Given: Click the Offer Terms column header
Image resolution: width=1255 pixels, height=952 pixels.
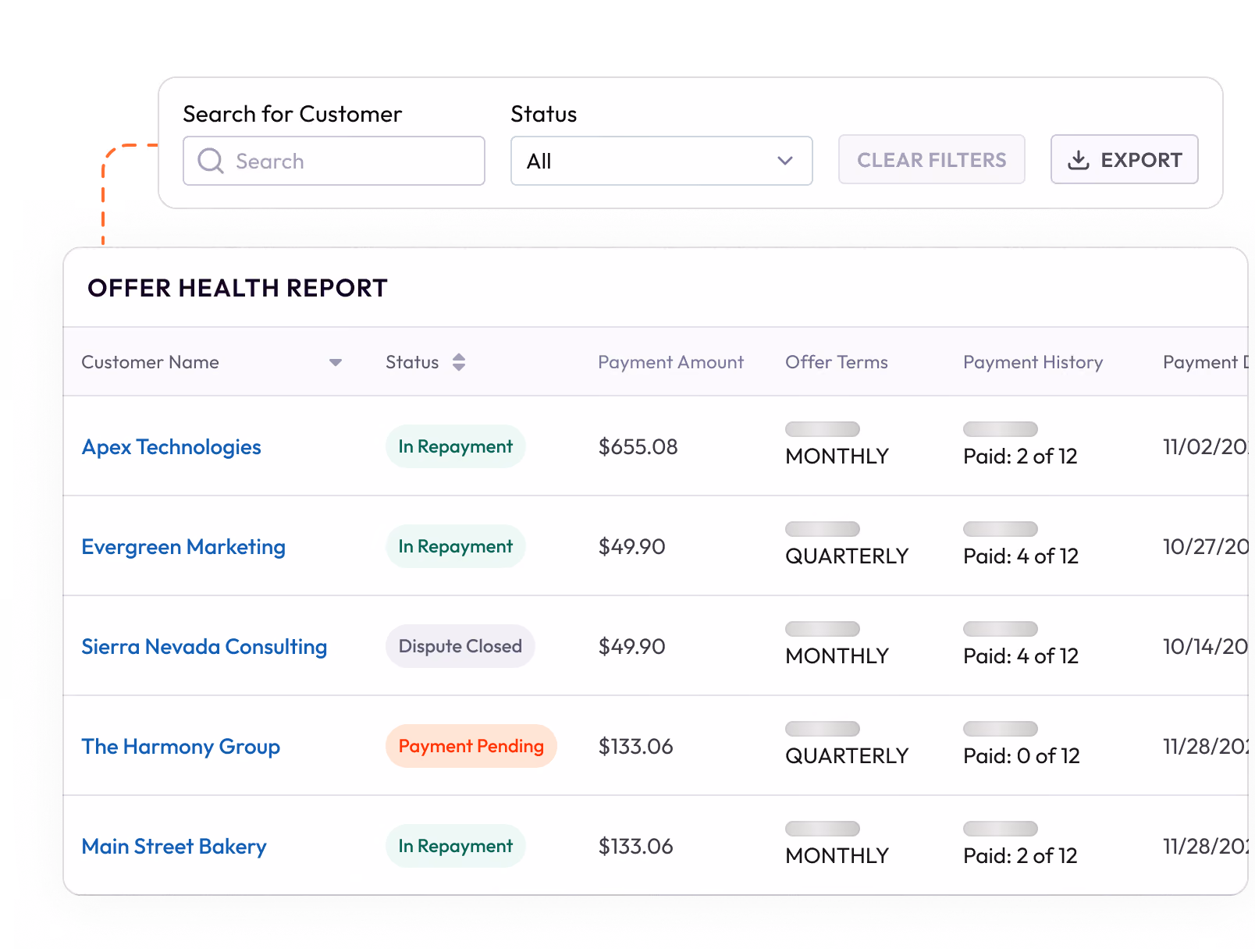Looking at the screenshot, I should tap(837, 362).
